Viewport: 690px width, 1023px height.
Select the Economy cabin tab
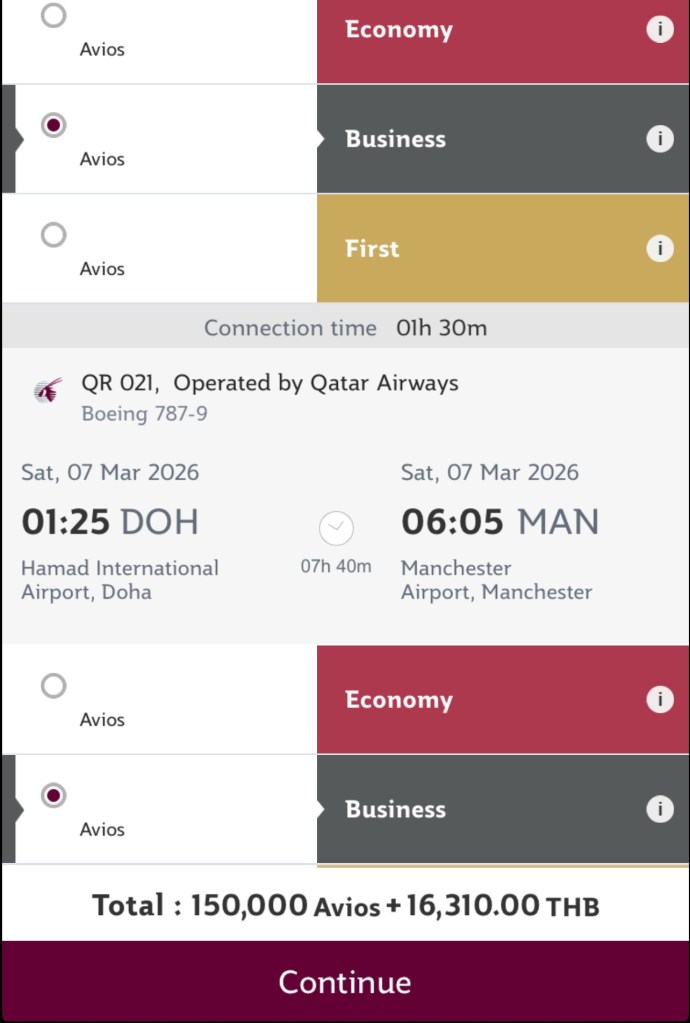(x=399, y=29)
